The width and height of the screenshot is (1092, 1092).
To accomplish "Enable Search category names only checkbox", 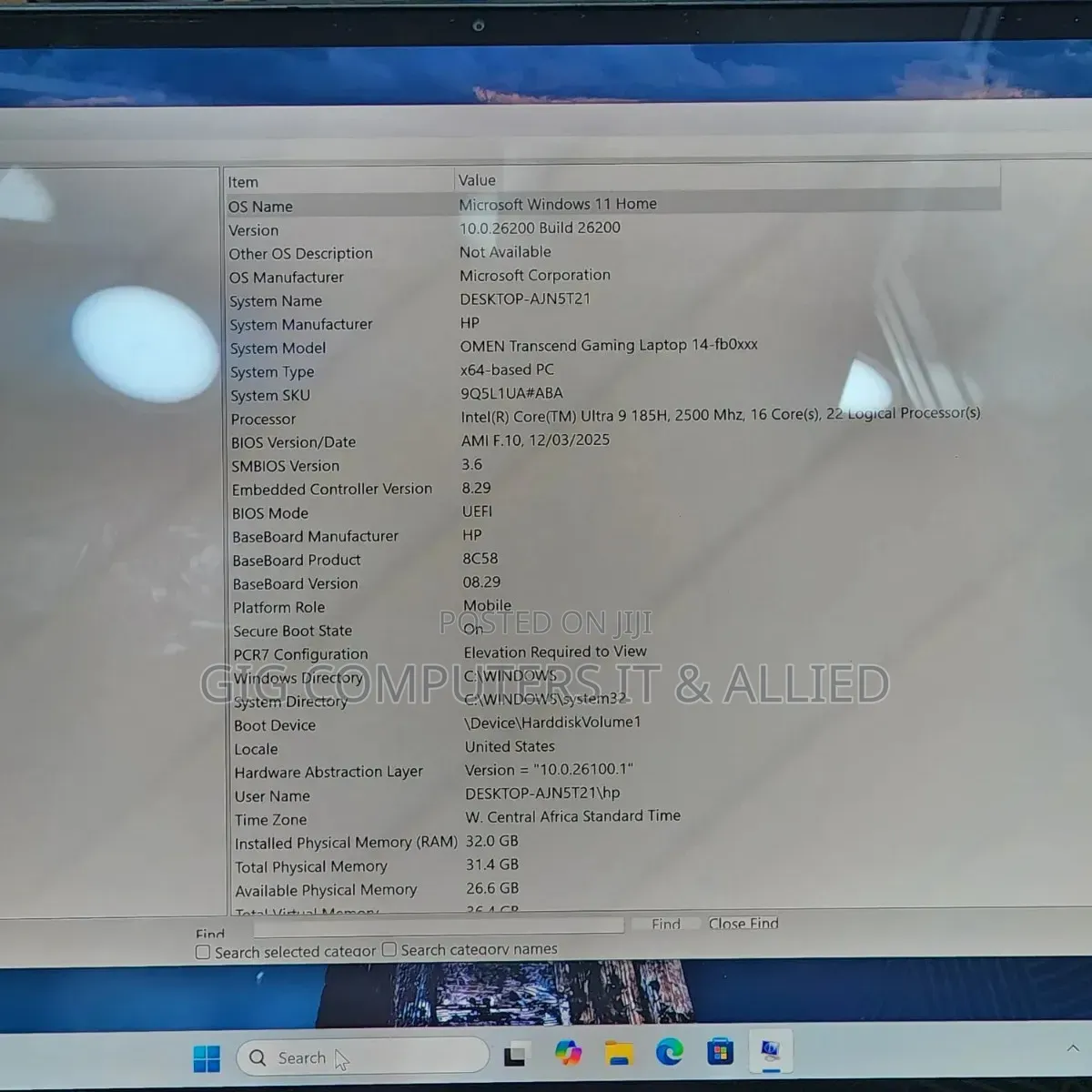I will [389, 949].
